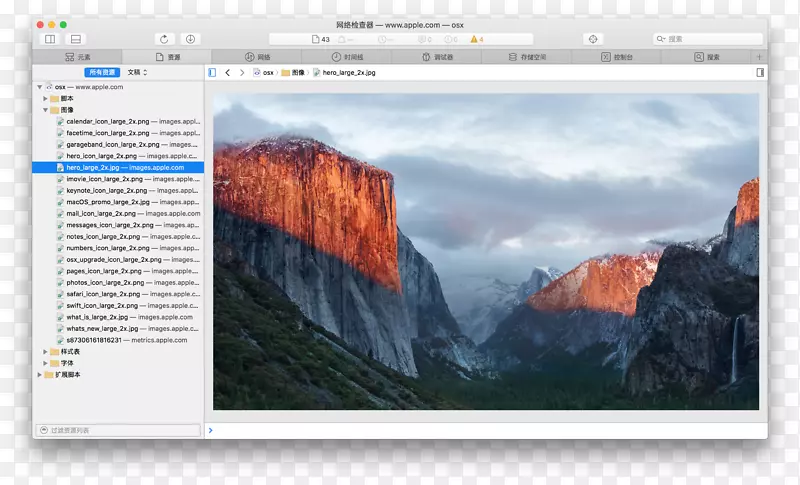Select osx_upgrade_icon_large_2x.png resource
The width and height of the screenshot is (800, 485).
click(x=118, y=260)
